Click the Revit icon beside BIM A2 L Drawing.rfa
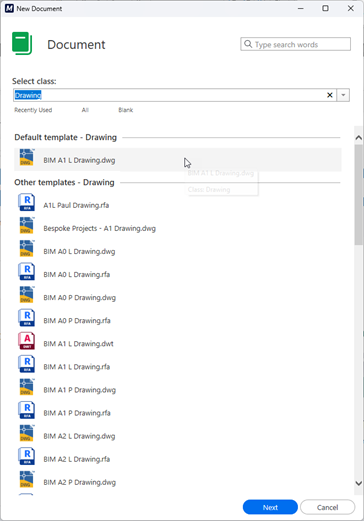Screen dimensions: 364x521 coord(27,457)
